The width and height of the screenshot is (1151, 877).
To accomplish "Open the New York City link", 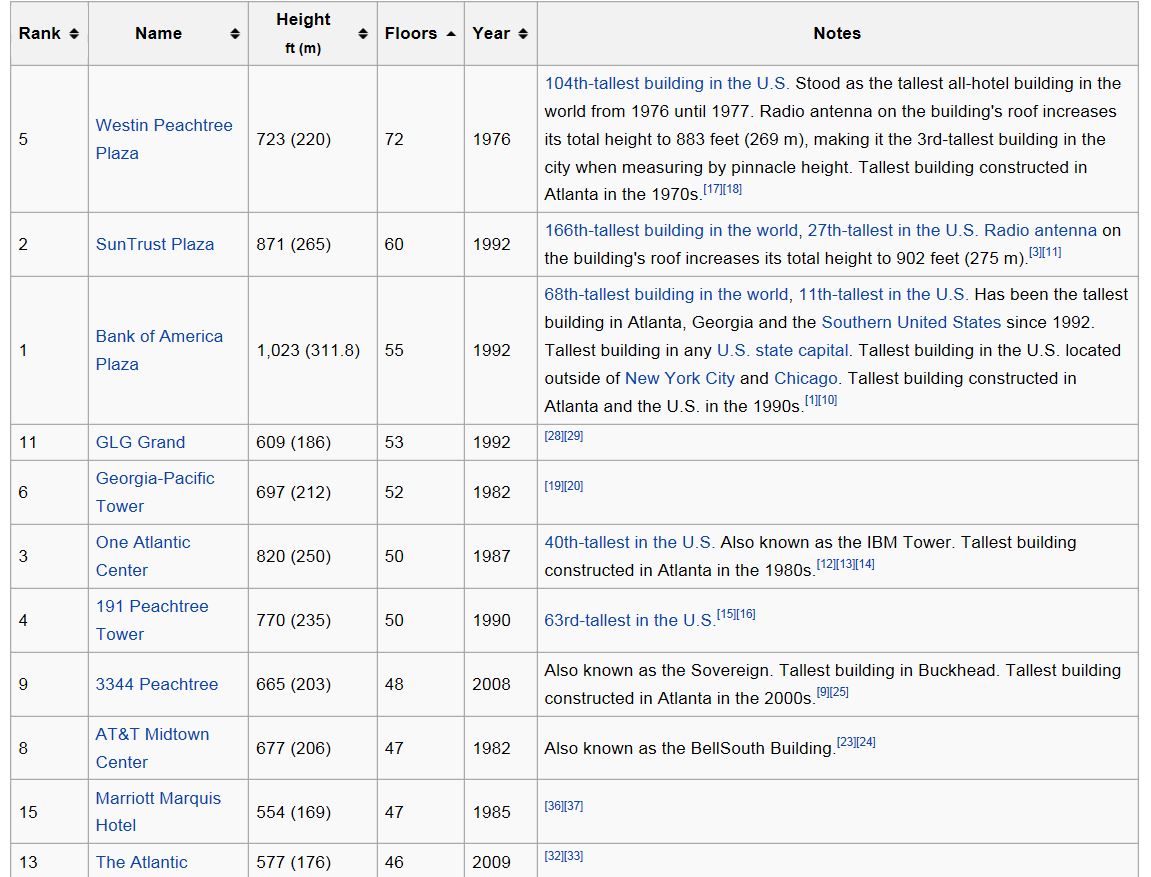I will (x=679, y=378).
